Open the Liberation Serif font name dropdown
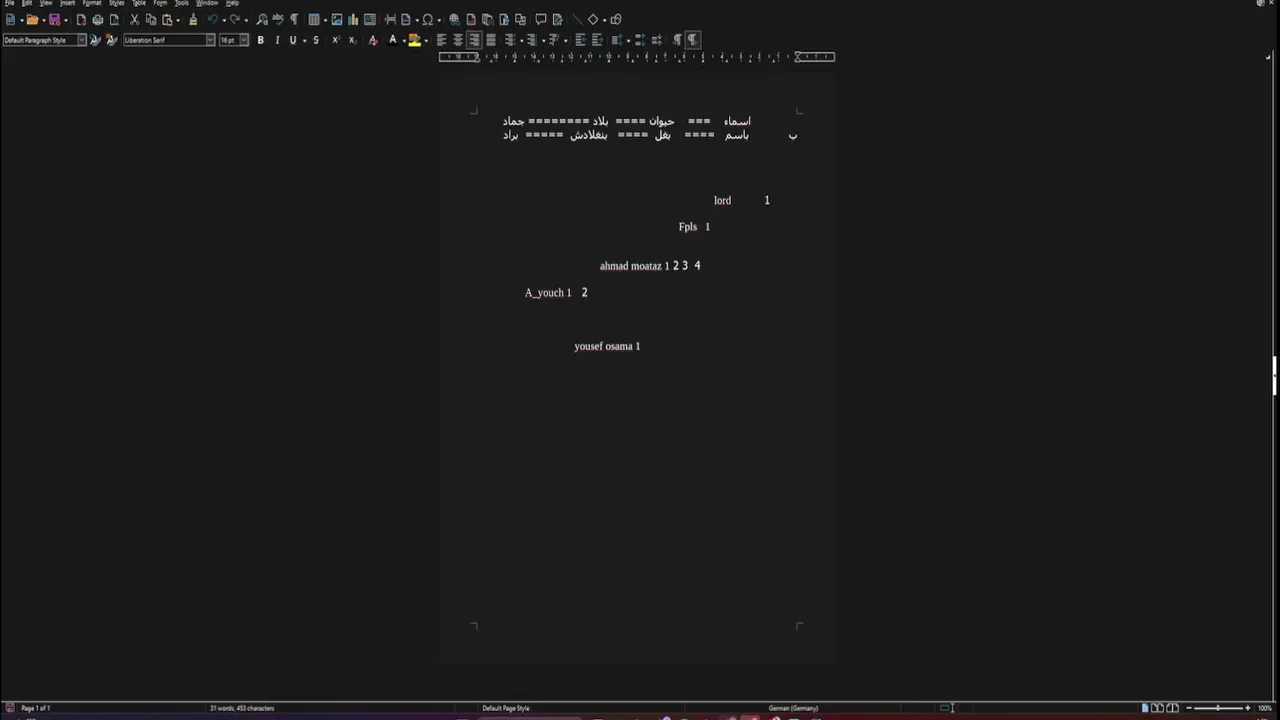 (210, 40)
